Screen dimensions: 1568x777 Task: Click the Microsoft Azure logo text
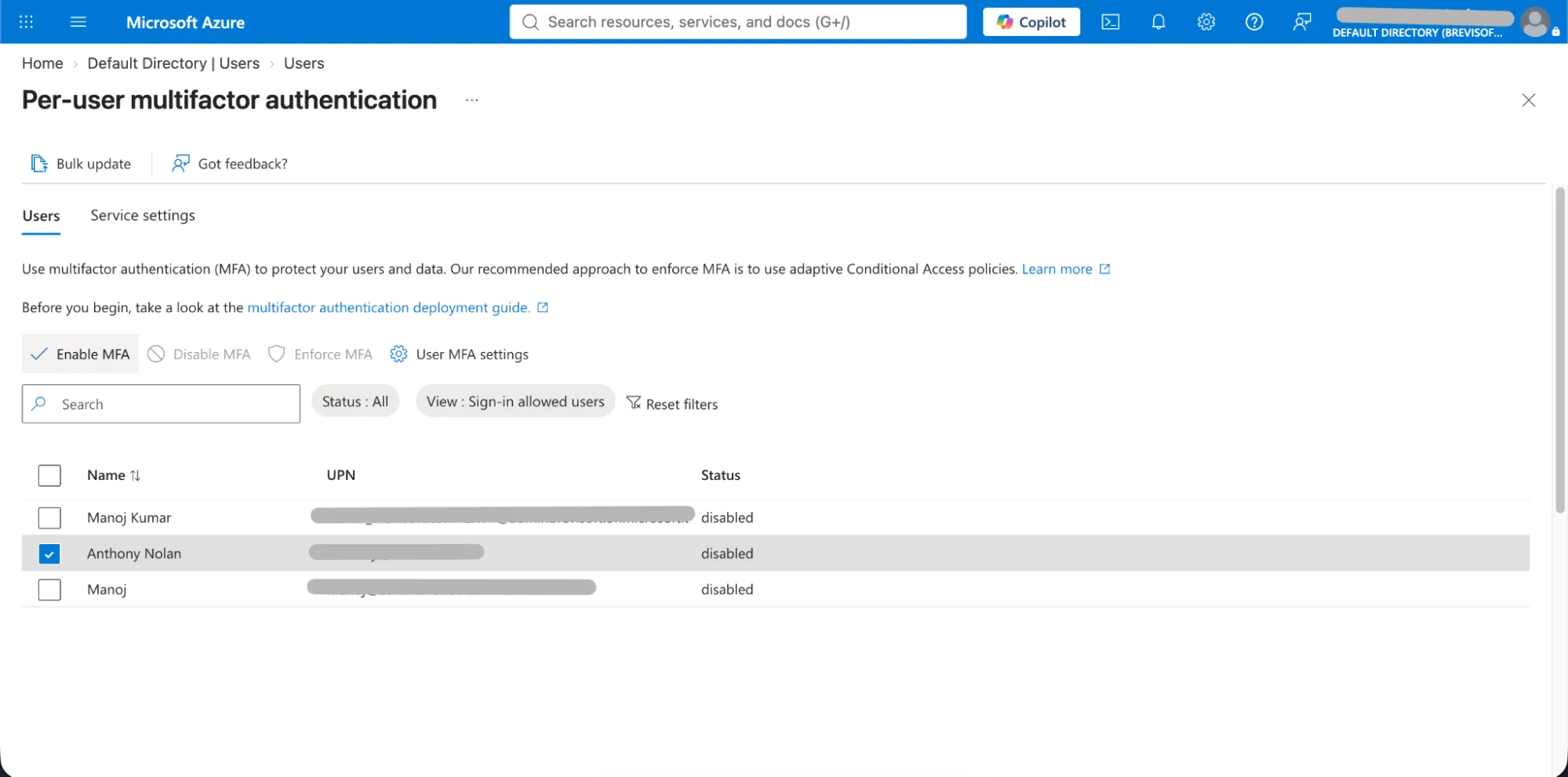coord(185,23)
